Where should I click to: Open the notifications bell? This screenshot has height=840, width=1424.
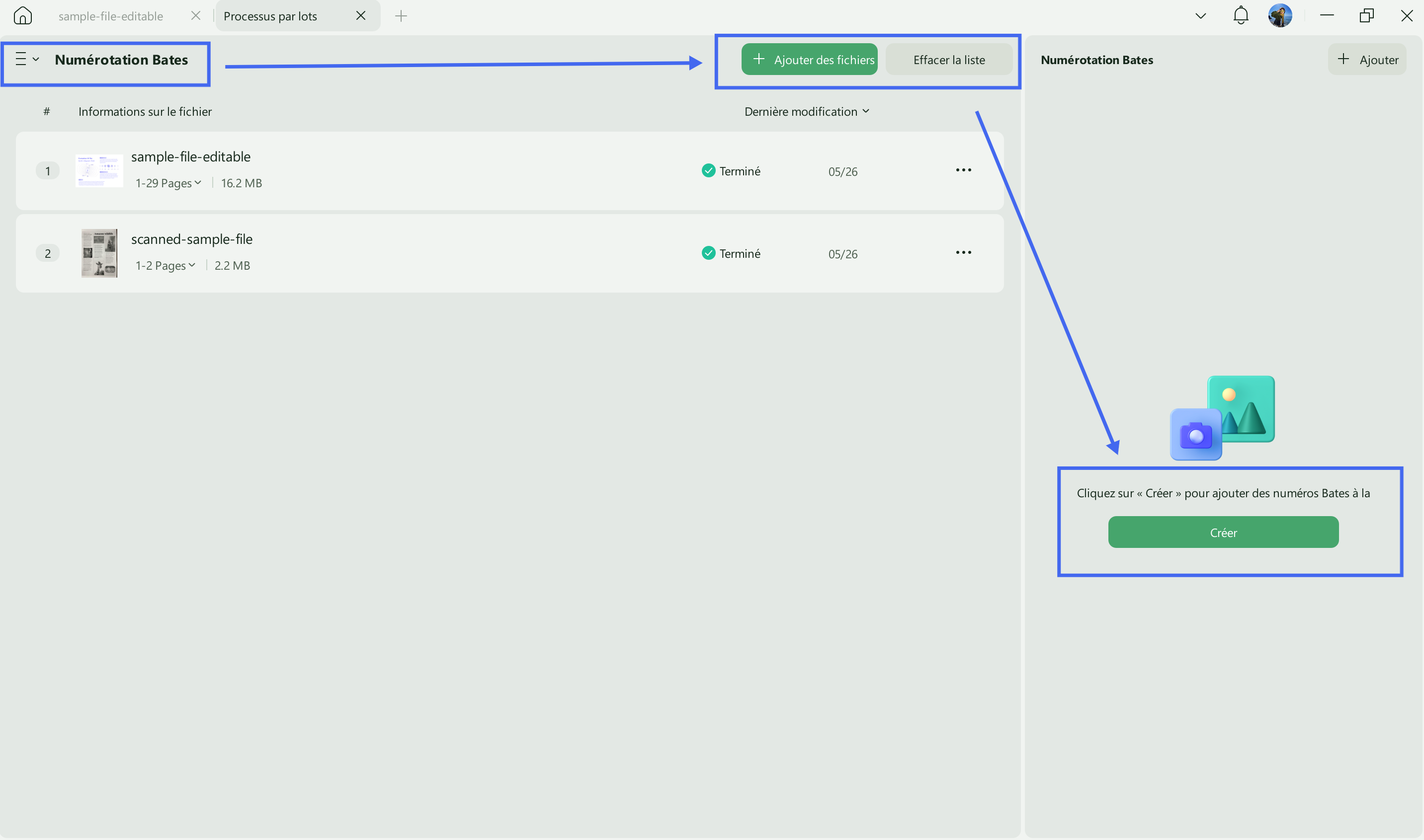pos(1241,15)
